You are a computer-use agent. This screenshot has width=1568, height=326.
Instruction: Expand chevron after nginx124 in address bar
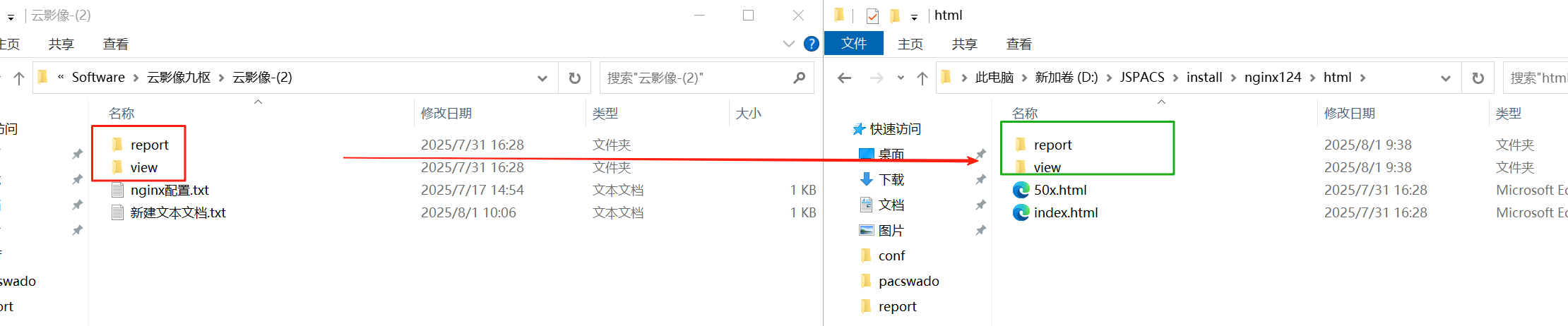click(x=1312, y=78)
